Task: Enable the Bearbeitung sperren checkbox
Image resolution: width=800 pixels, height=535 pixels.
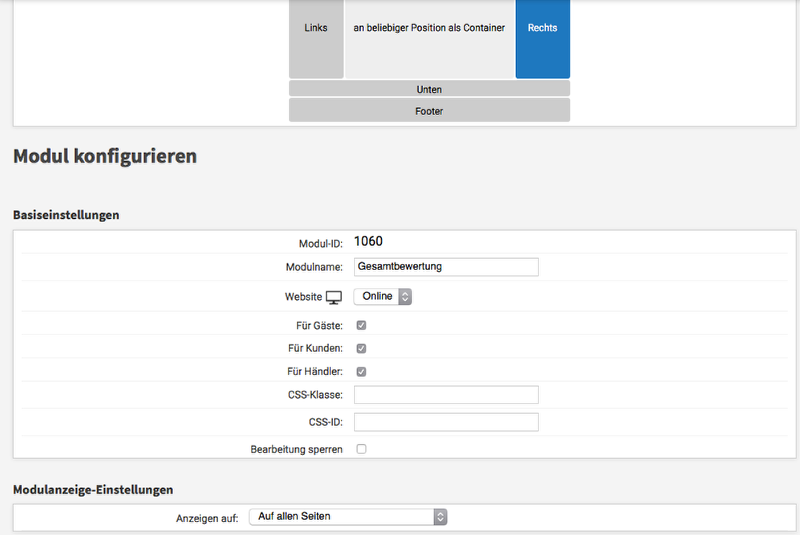Action: [361, 449]
